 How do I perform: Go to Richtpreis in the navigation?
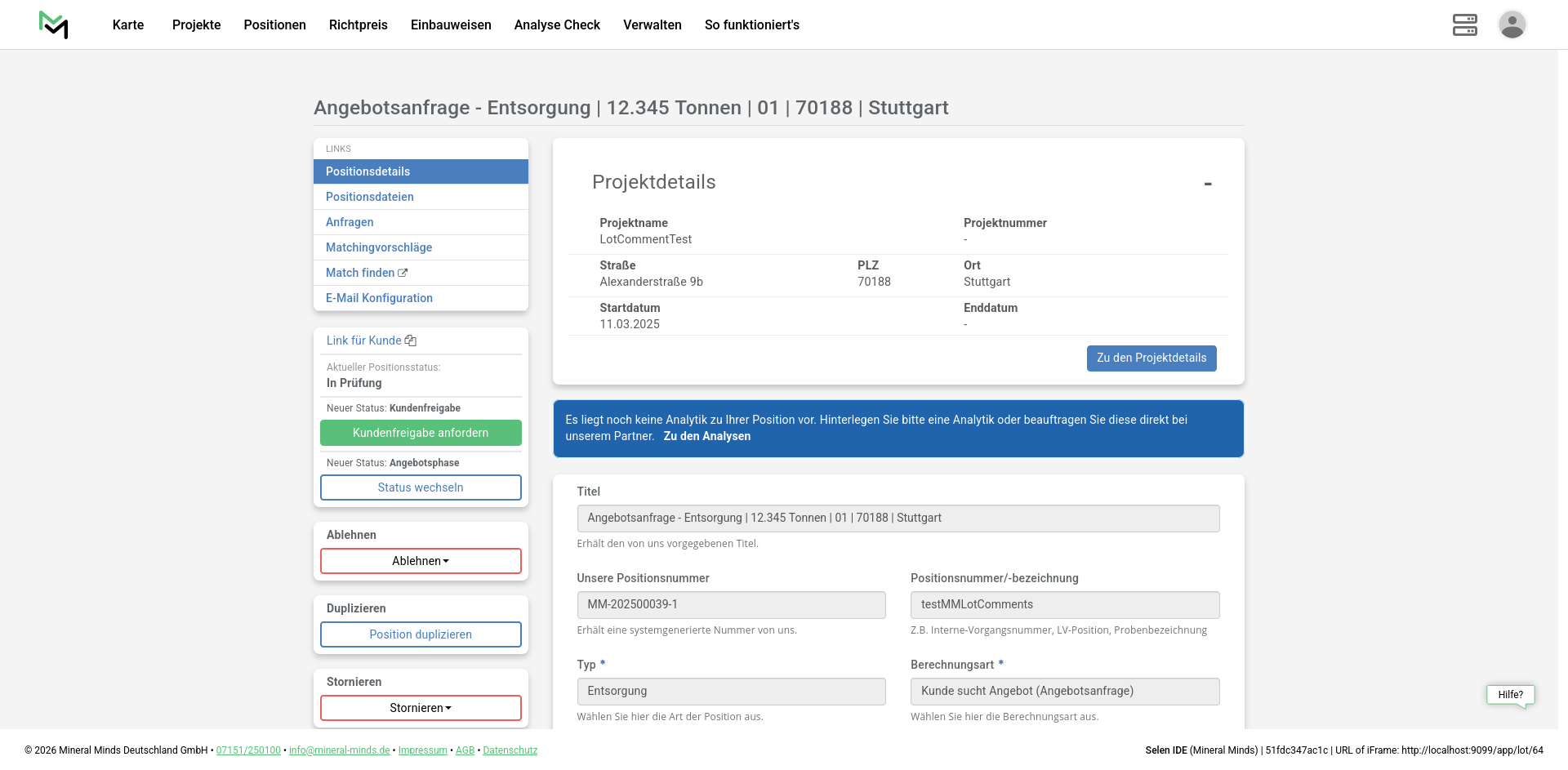point(358,24)
